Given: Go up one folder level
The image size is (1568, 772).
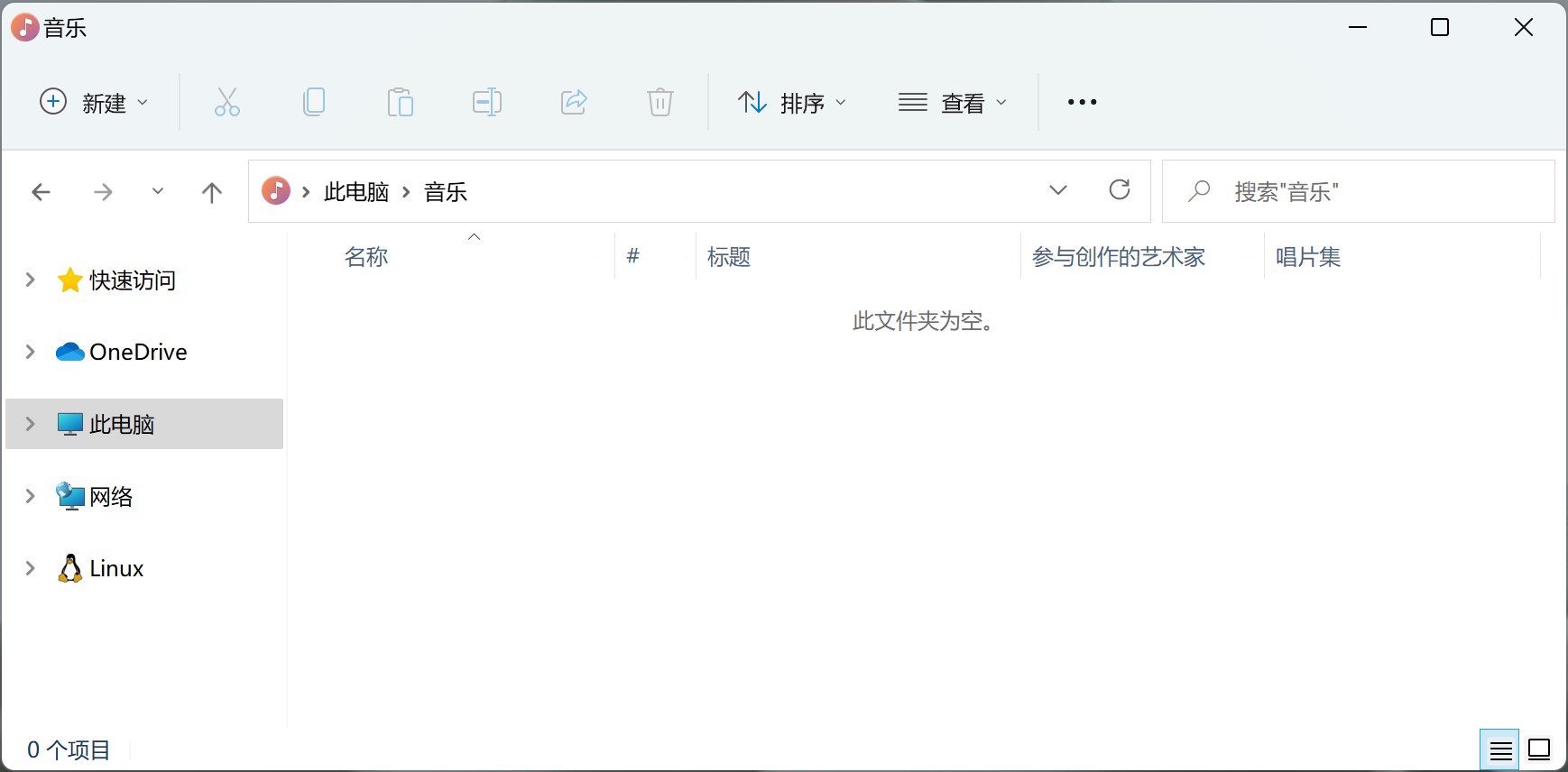Looking at the screenshot, I should tap(212, 192).
